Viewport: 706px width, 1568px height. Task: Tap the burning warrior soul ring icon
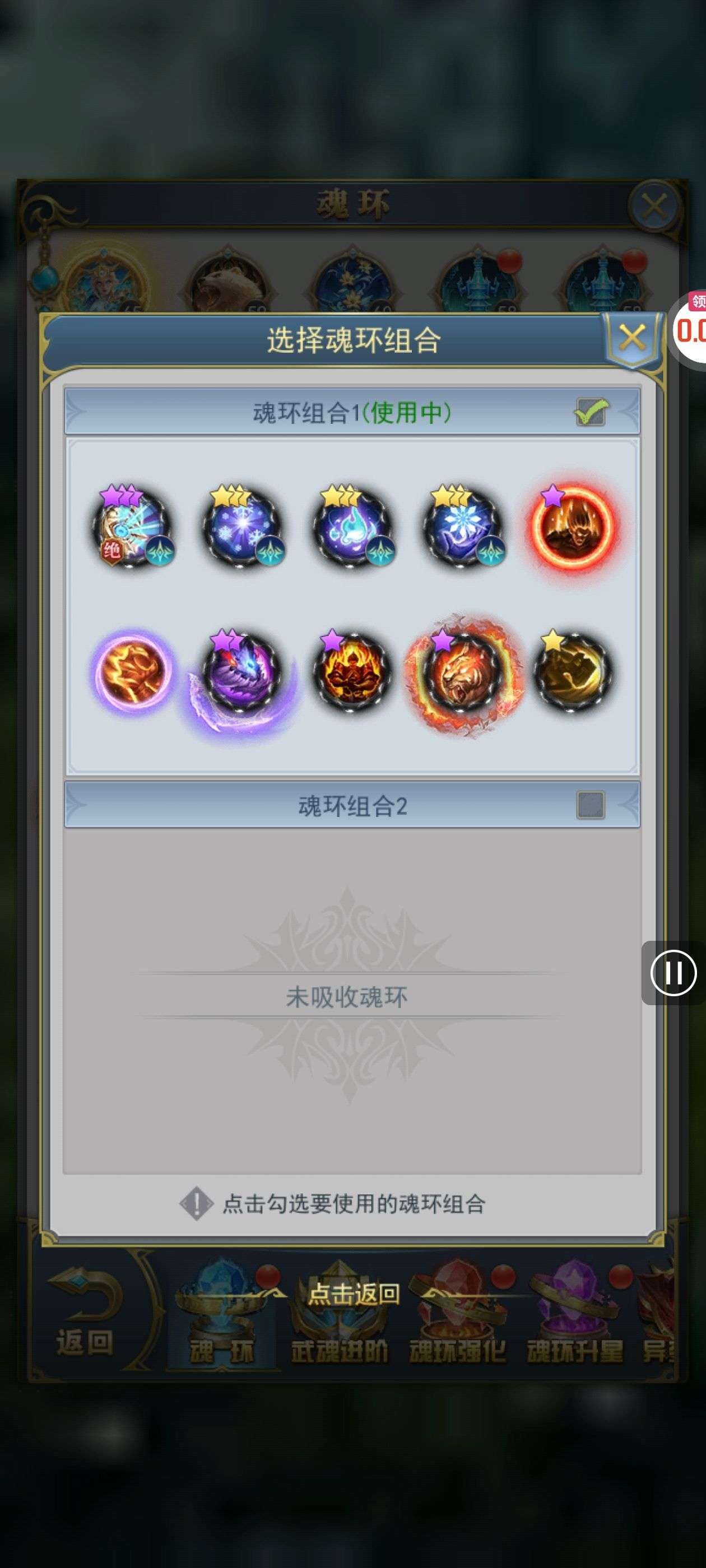coord(352,671)
